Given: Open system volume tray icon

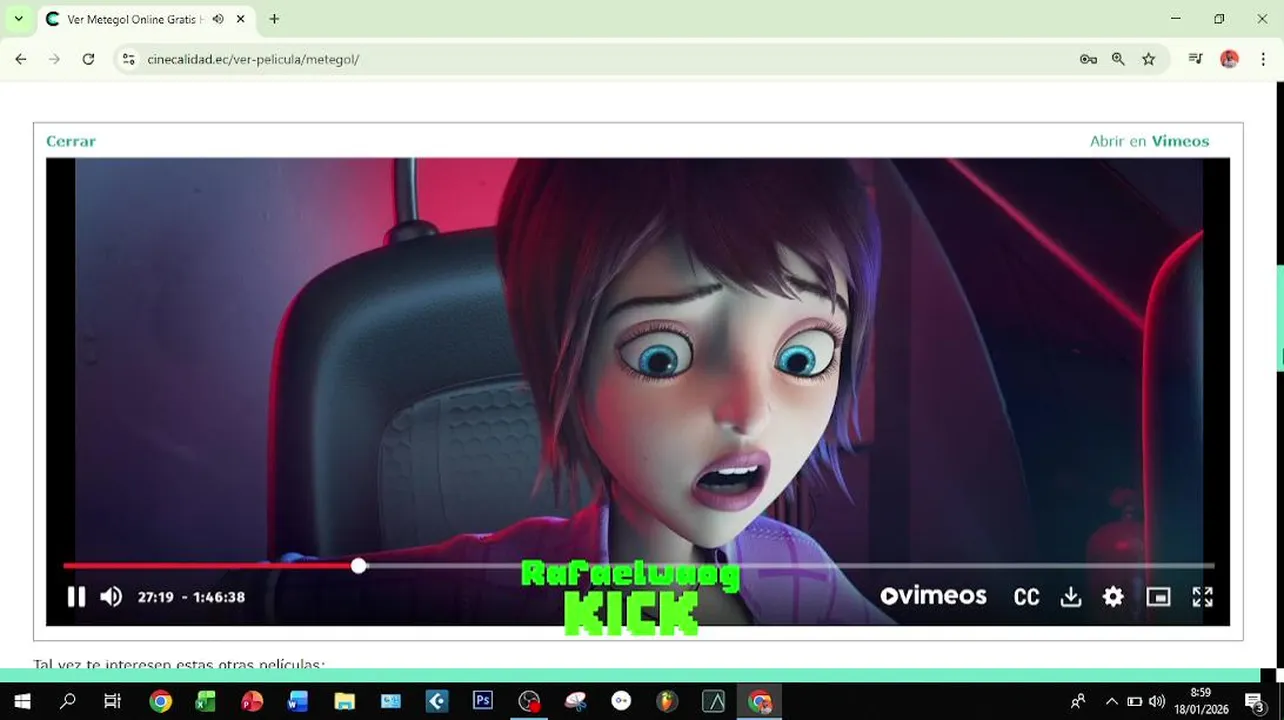Looking at the screenshot, I should tap(1157, 702).
